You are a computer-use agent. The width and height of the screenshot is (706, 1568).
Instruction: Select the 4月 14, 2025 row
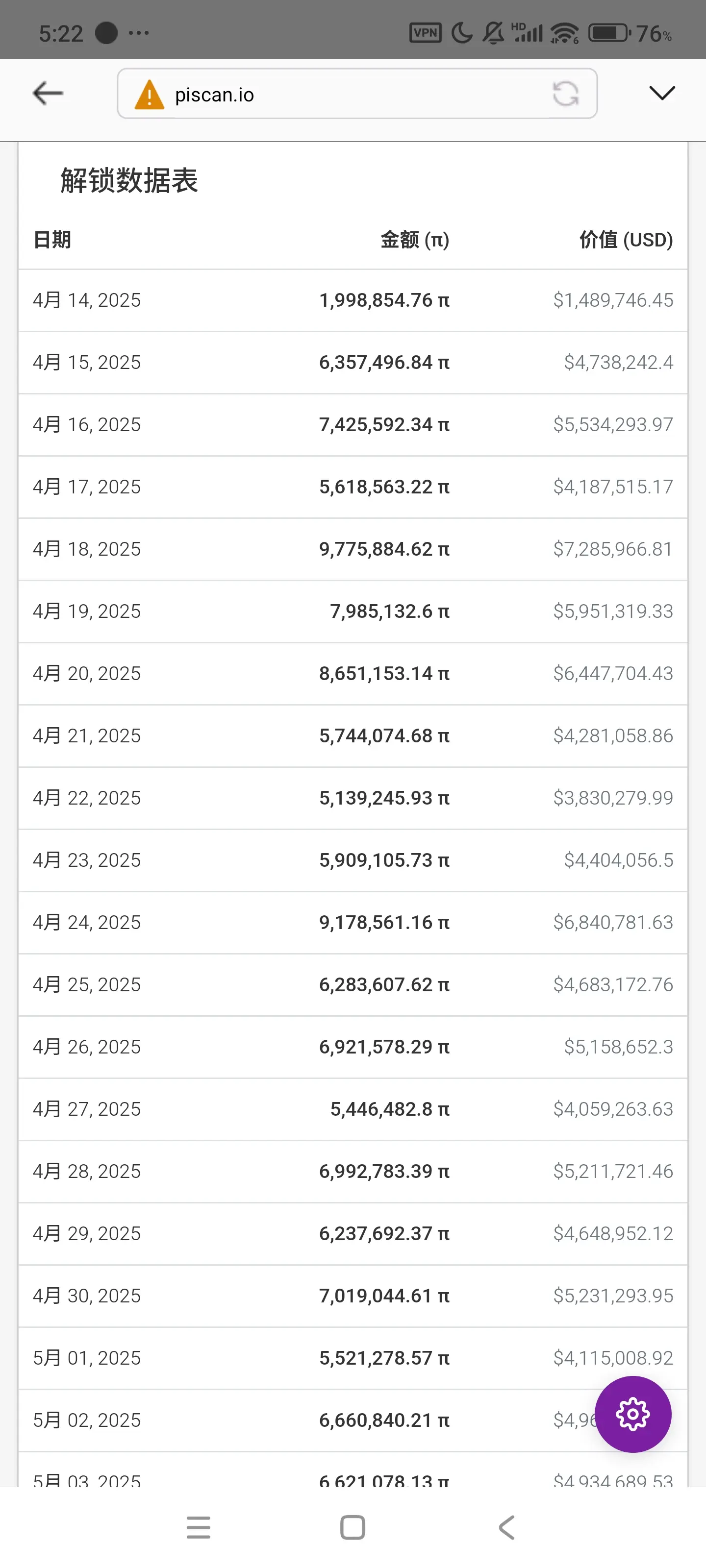click(353, 300)
